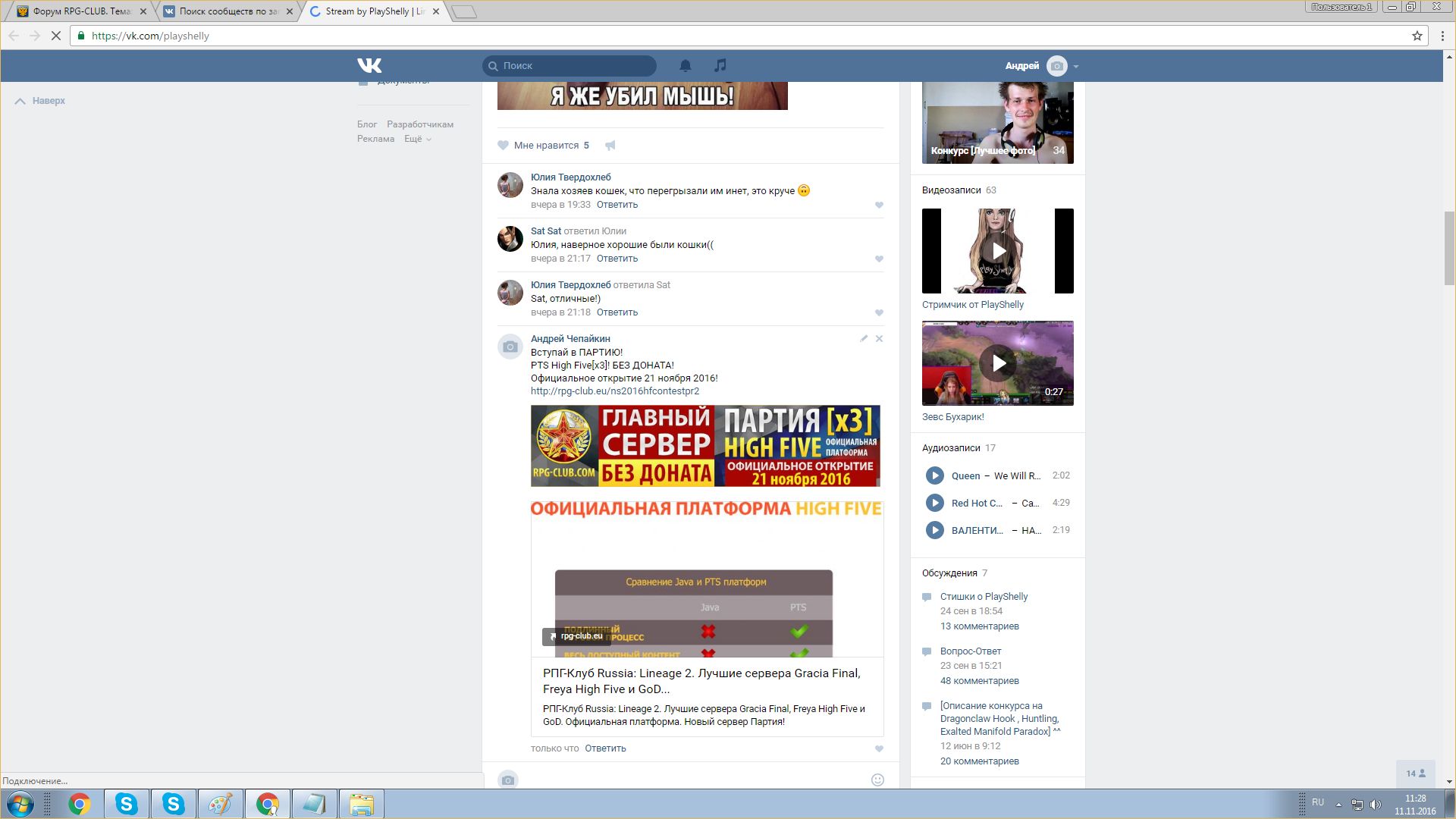Play Queen – We Will R... track
Screen dimensions: 1456x819
click(x=935, y=475)
